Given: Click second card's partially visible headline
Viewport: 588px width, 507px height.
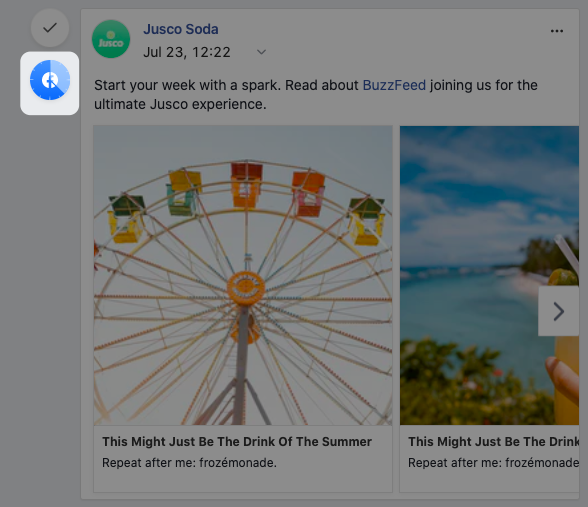Looking at the screenshot, I should pos(494,442).
